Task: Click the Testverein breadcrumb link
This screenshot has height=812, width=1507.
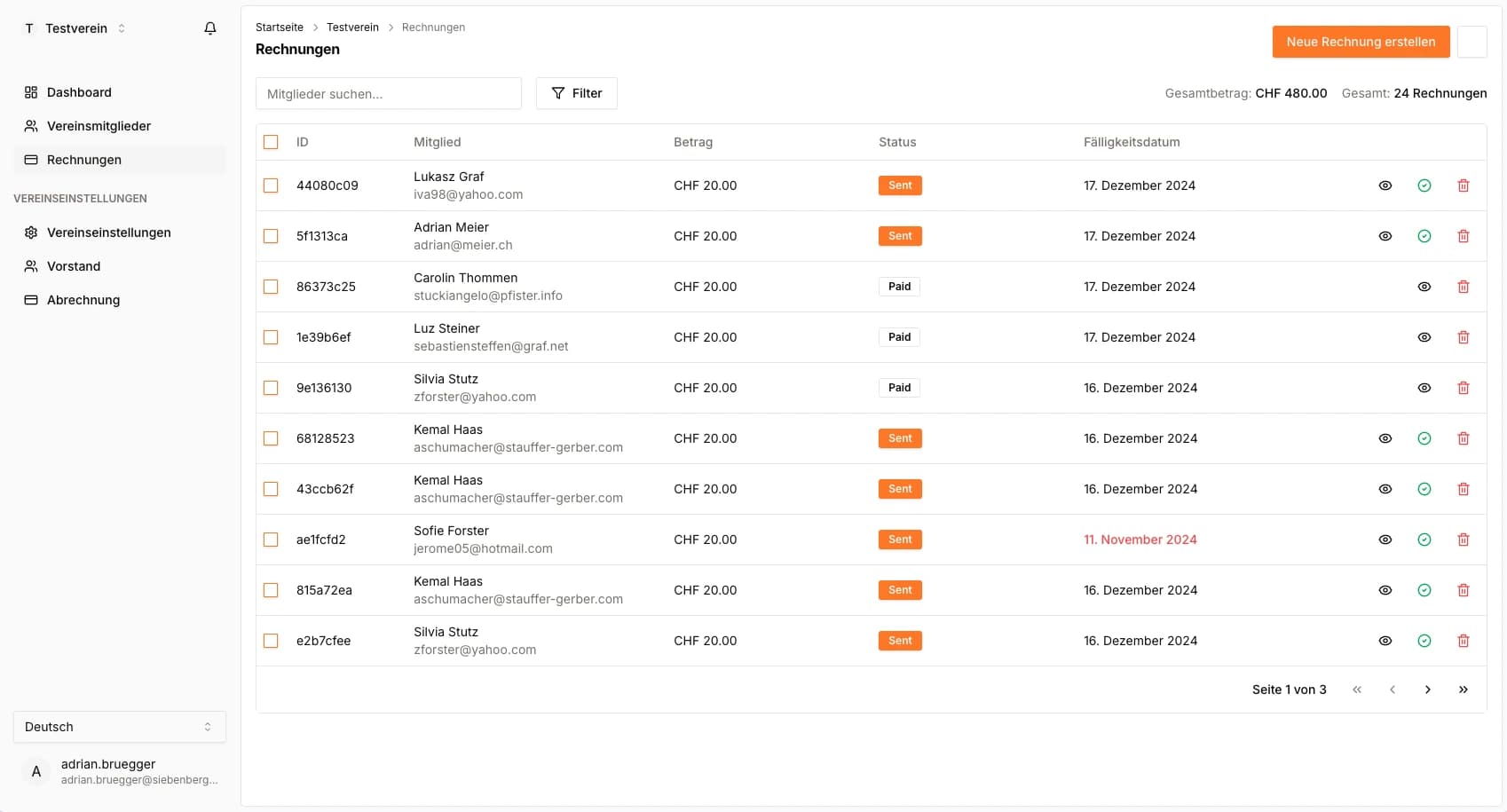Action: pos(352,28)
